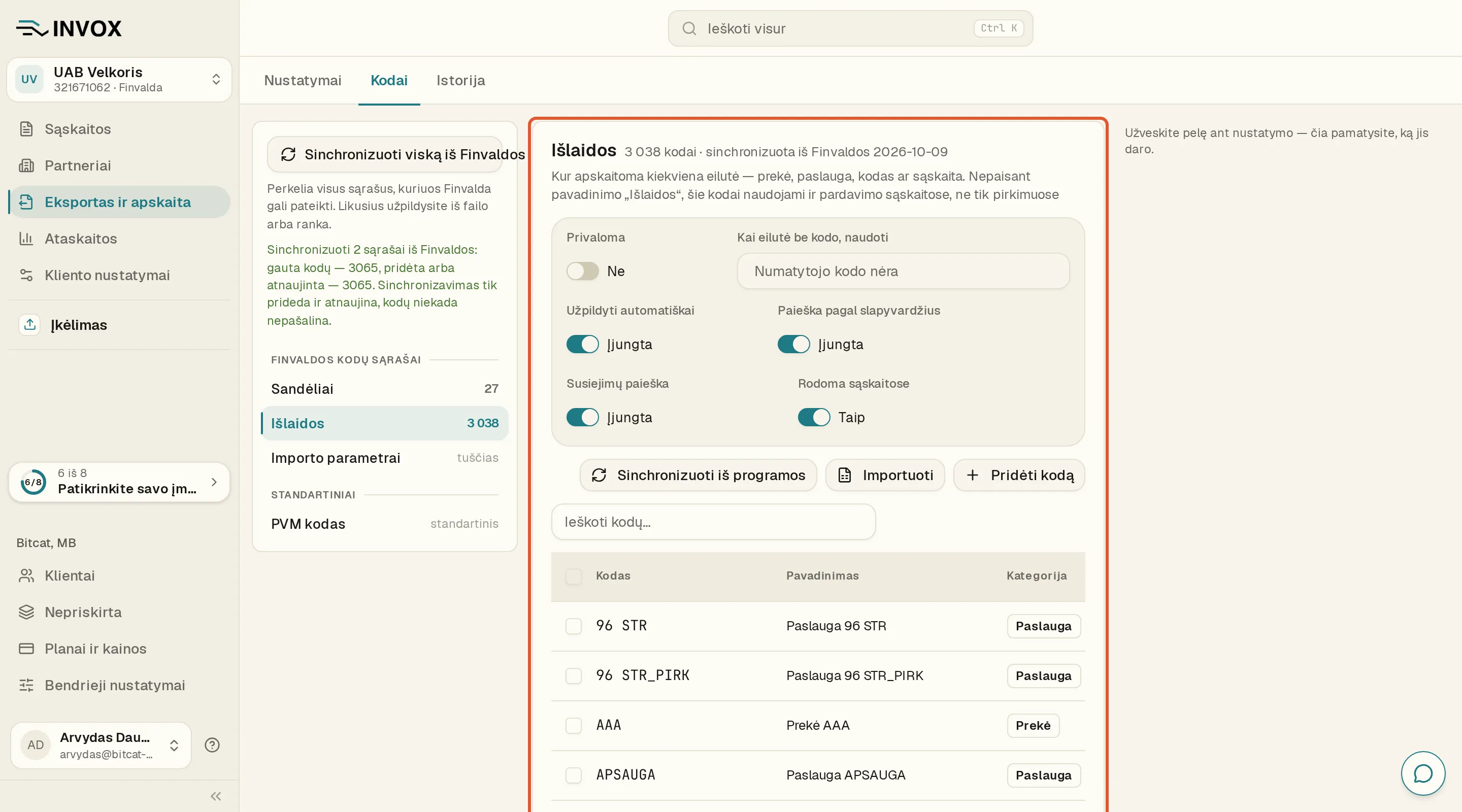Image resolution: width=1462 pixels, height=812 pixels.
Task: Select Sandėliai code list
Action: (x=384, y=389)
